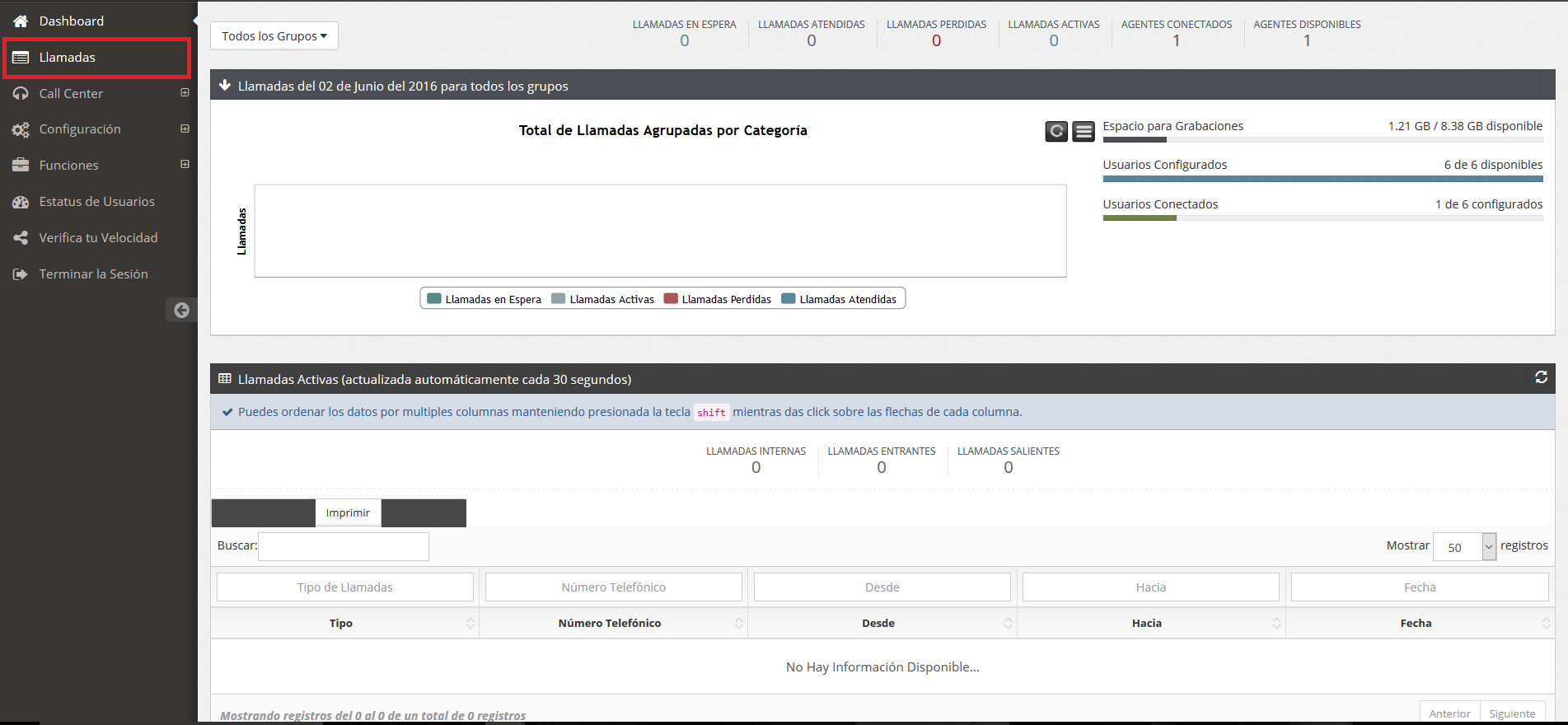Refresh the Llamadas Activas panel
Viewport: 1568px width, 725px height.
click(x=1541, y=377)
